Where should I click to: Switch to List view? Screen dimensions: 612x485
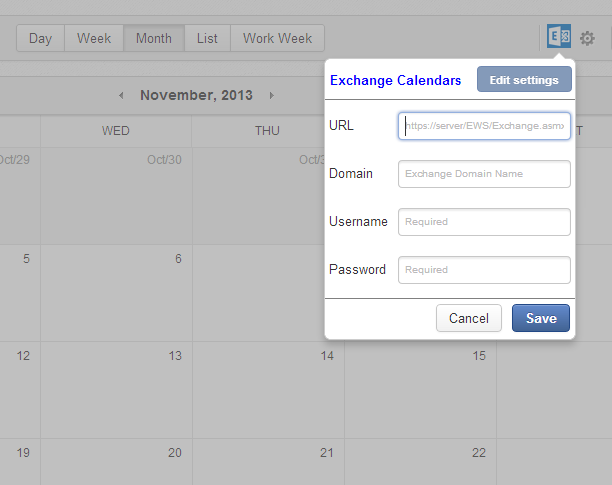tap(207, 38)
